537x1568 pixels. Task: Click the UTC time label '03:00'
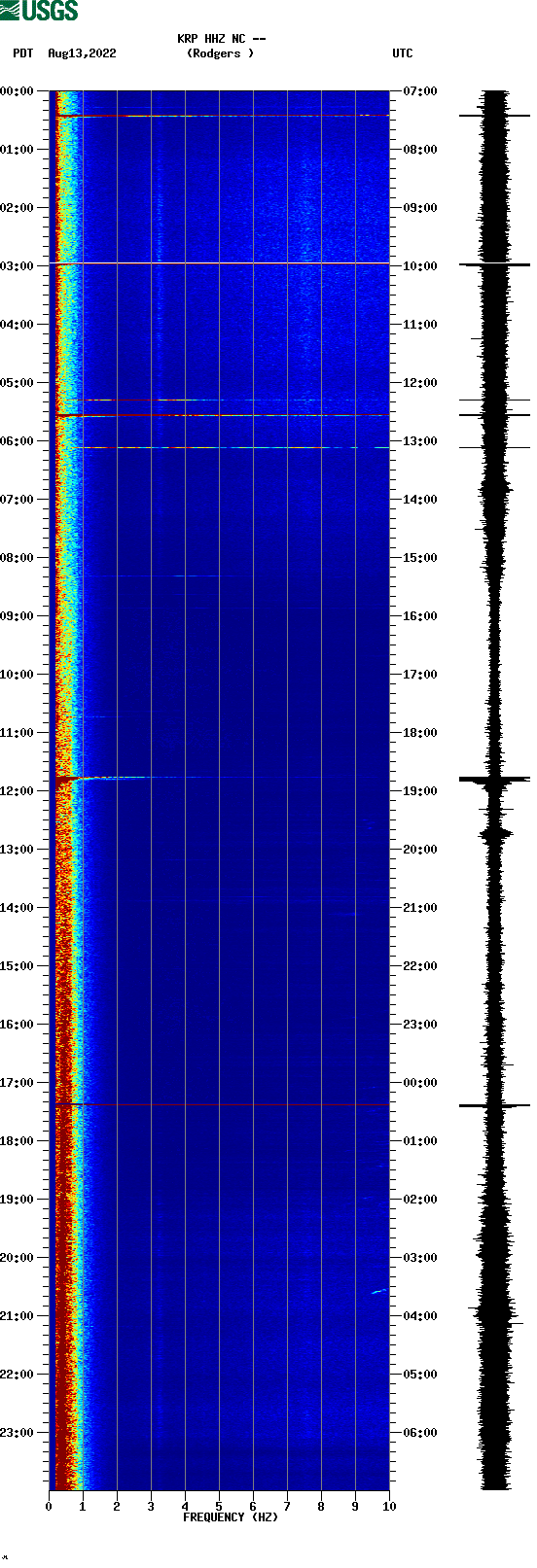[420, 1258]
